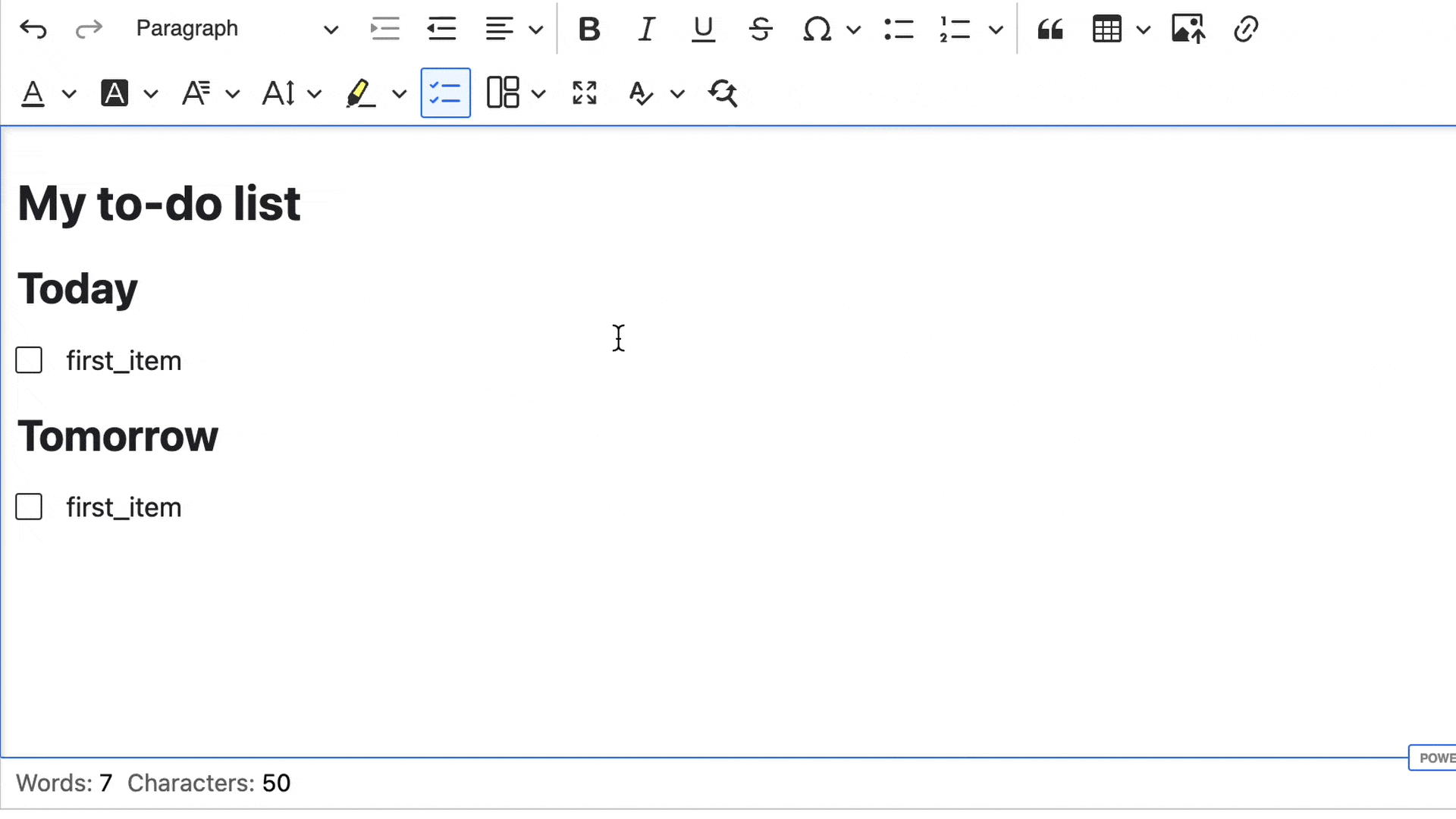Screen dimensions: 1456x819
Task: Click the text alignment icon
Action: tap(500, 30)
